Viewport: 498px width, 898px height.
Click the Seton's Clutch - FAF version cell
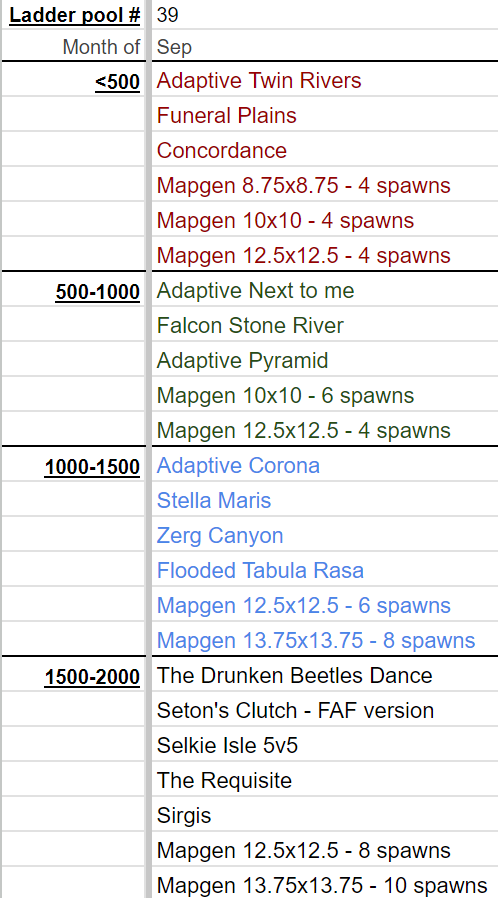point(325,711)
